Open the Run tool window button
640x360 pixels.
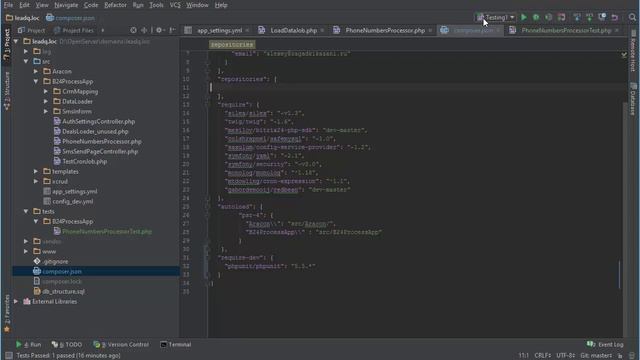click(x=28, y=344)
